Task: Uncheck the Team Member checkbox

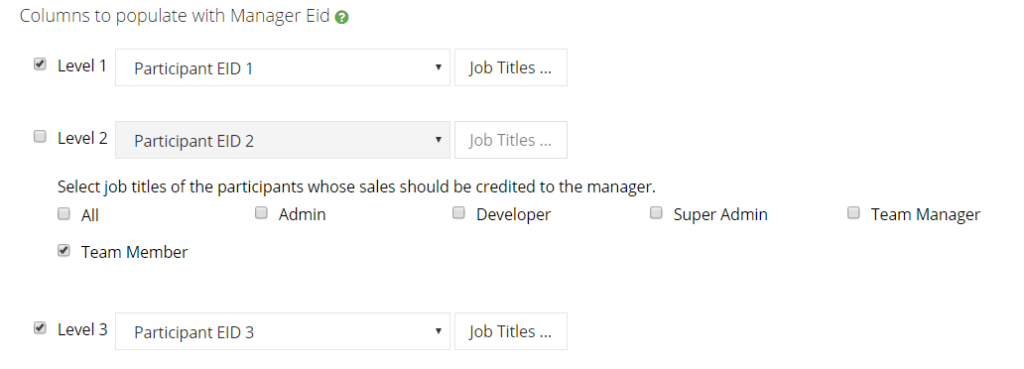Action: (x=64, y=251)
